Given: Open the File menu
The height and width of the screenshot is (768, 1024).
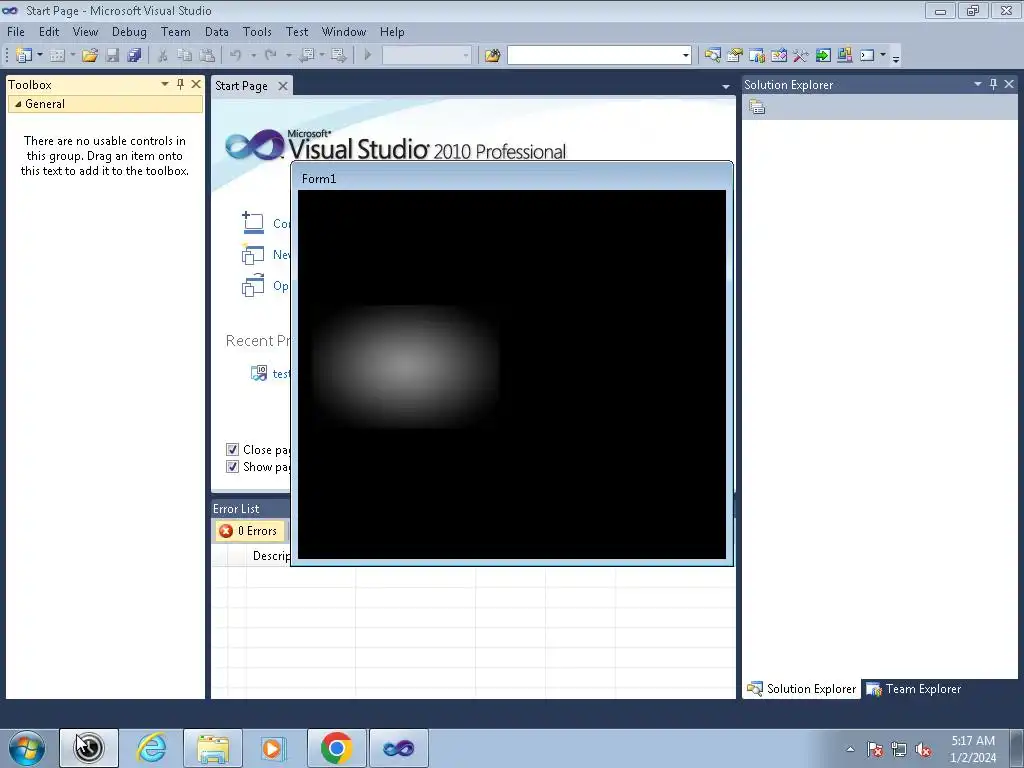Looking at the screenshot, I should tap(16, 31).
